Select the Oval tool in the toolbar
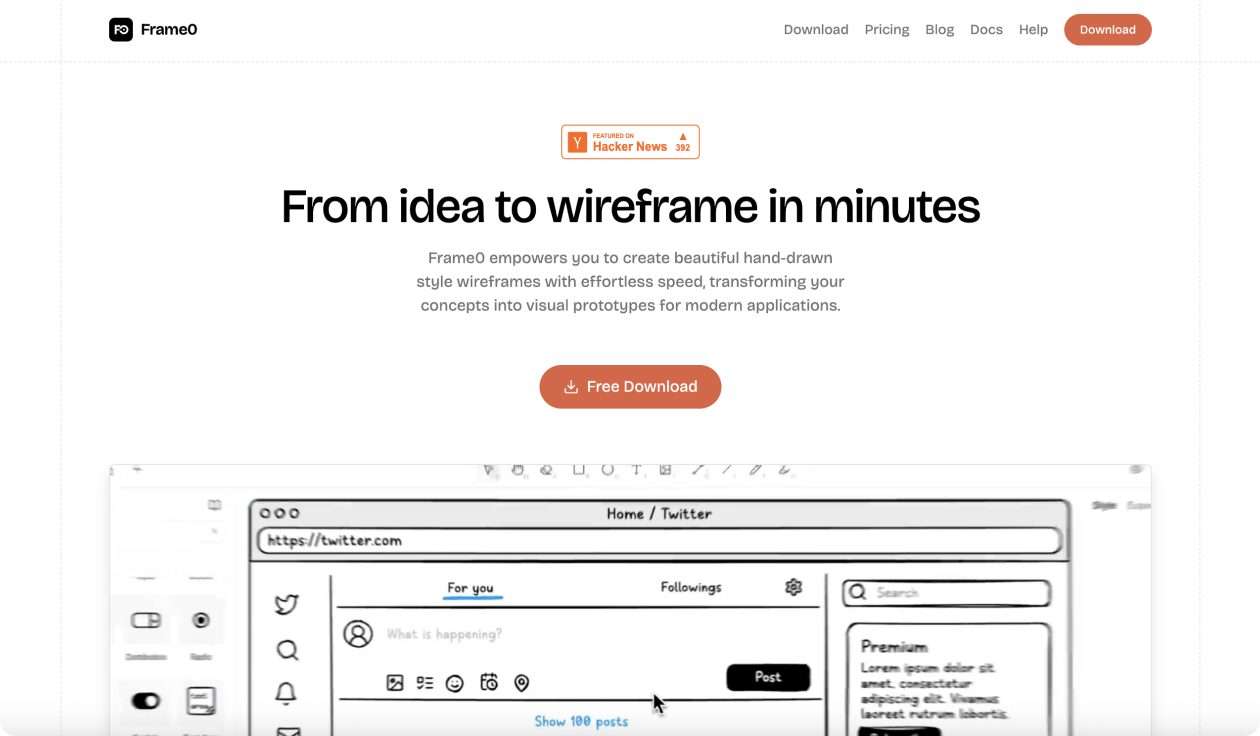The image size is (1260, 736). [x=608, y=469]
